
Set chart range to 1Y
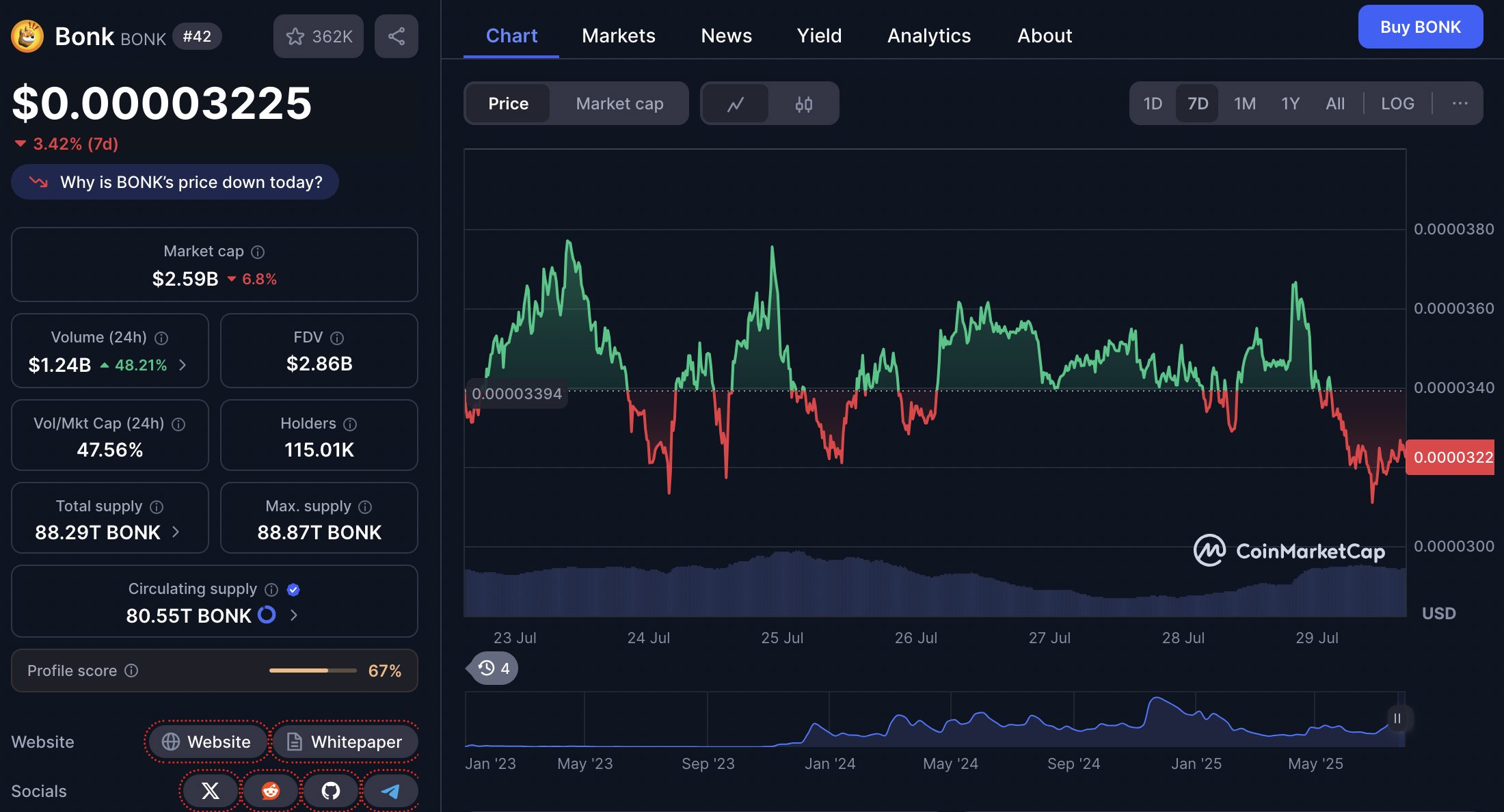pos(1290,104)
